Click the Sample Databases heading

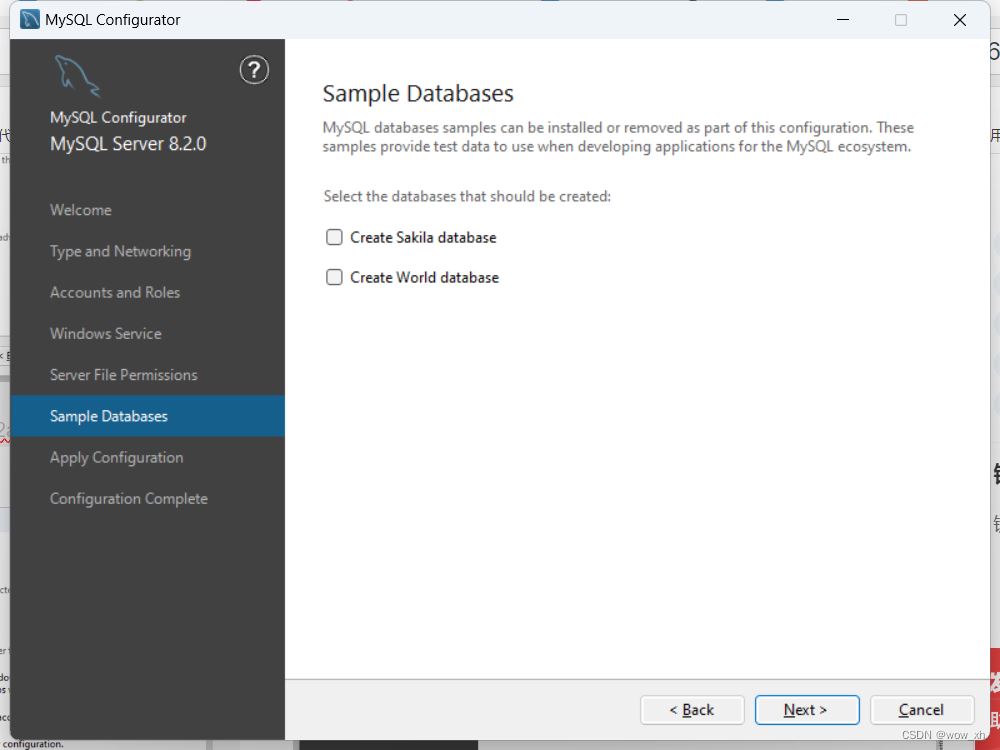(418, 94)
